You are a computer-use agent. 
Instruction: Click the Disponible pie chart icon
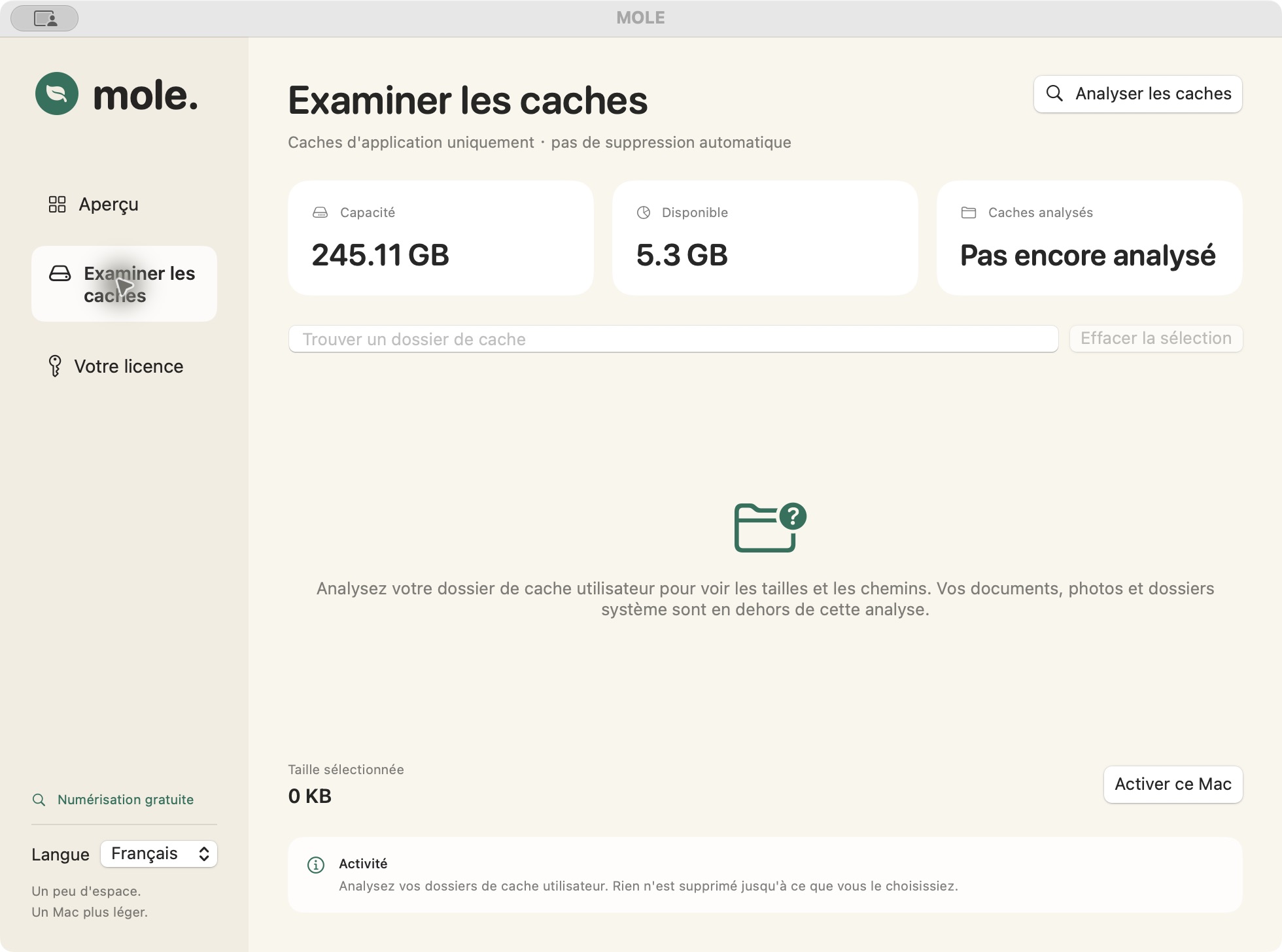(x=644, y=212)
